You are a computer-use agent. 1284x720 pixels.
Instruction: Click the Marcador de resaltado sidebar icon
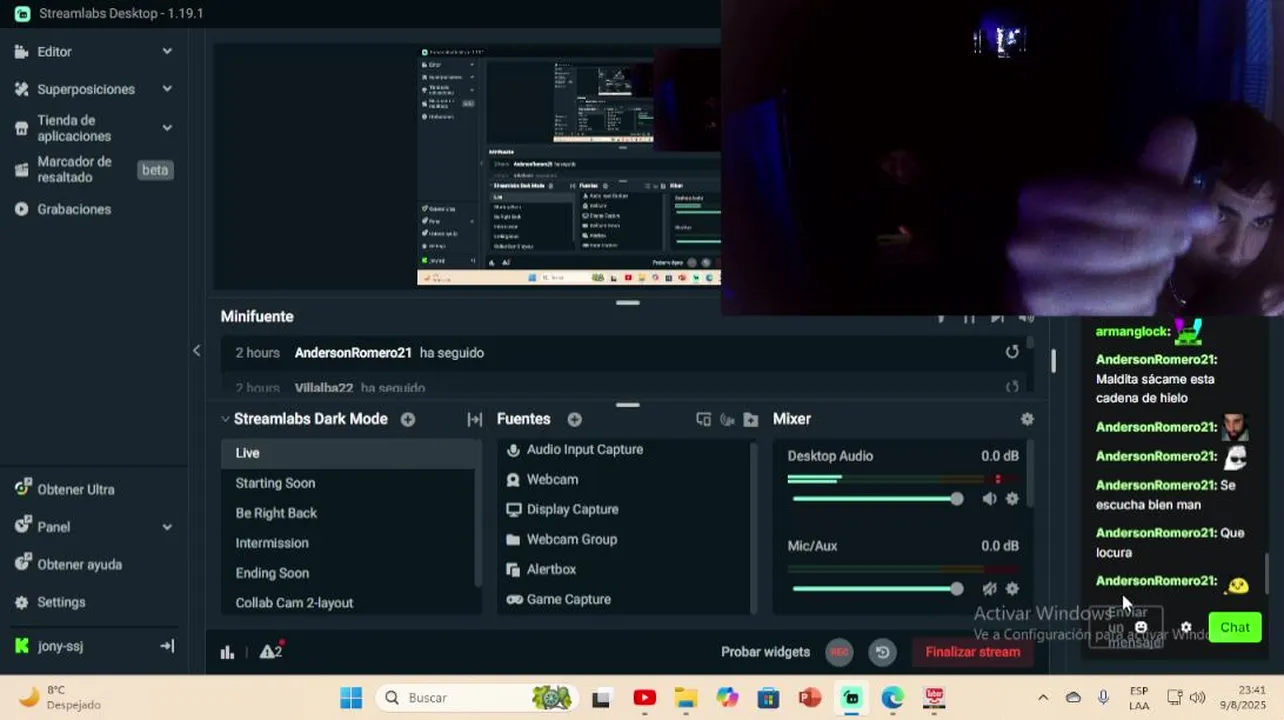click(21, 170)
